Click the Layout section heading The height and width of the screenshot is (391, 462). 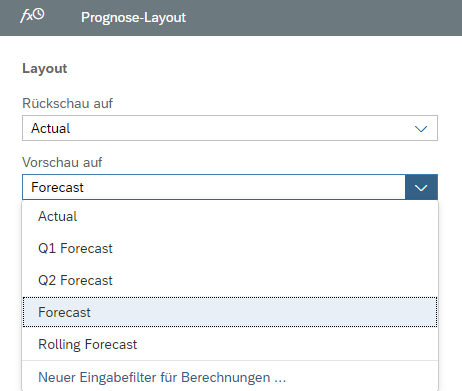(45, 69)
